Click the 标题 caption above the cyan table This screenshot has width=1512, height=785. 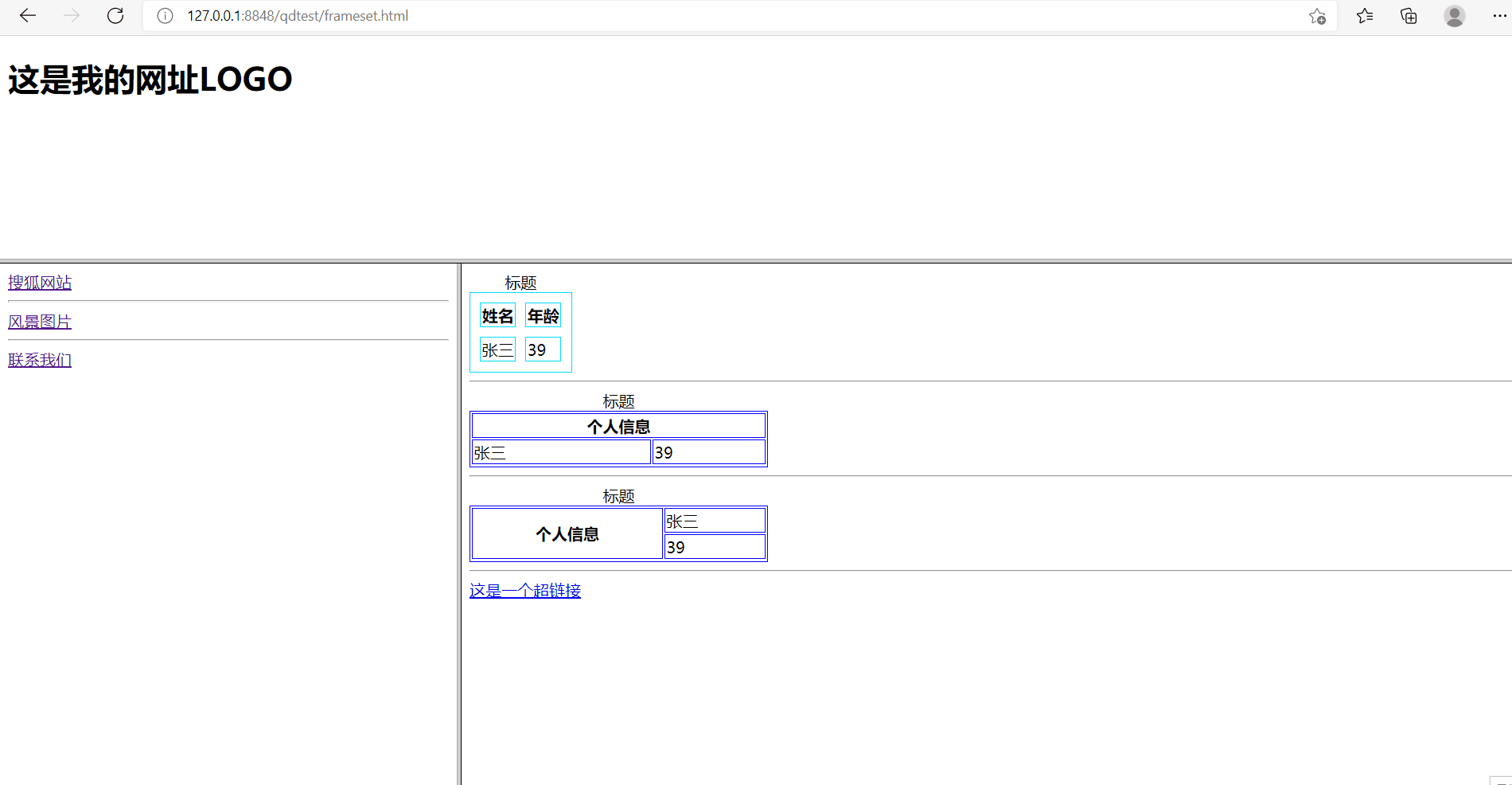[x=520, y=283]
